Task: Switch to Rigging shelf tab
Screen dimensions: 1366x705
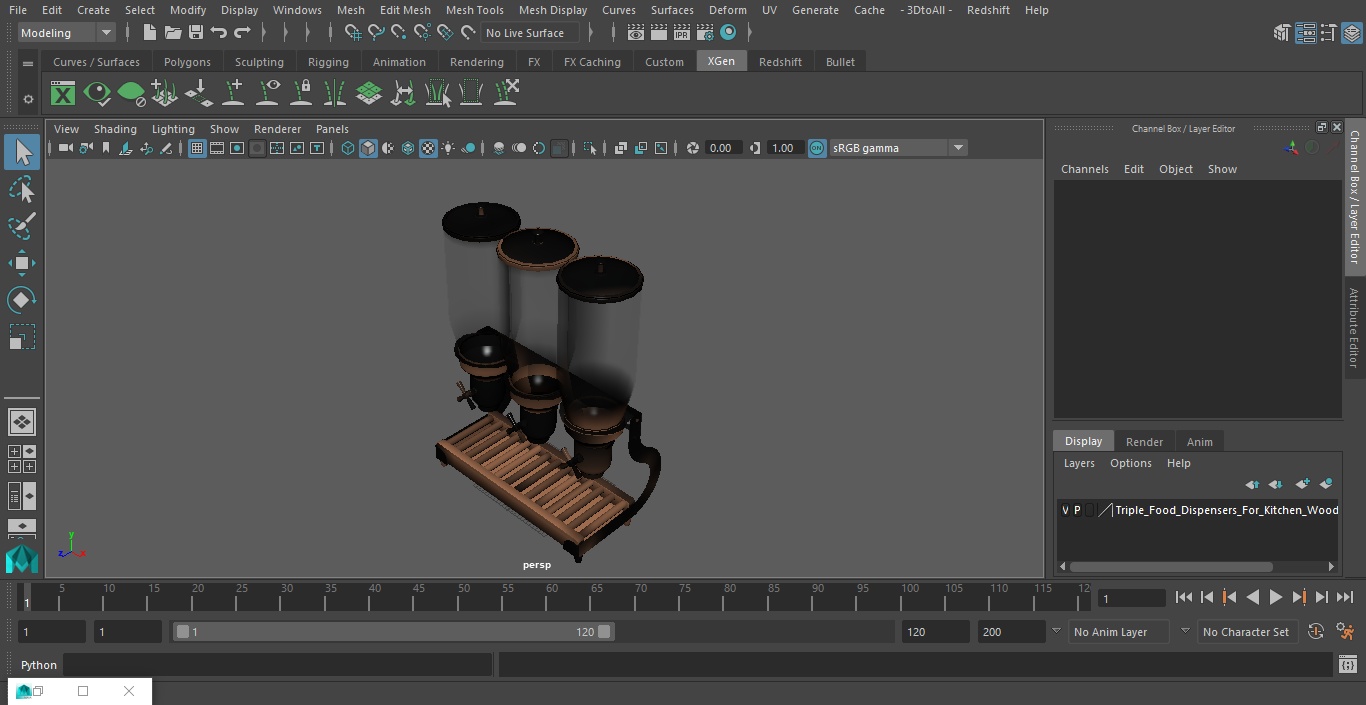Action: [328, 62]
